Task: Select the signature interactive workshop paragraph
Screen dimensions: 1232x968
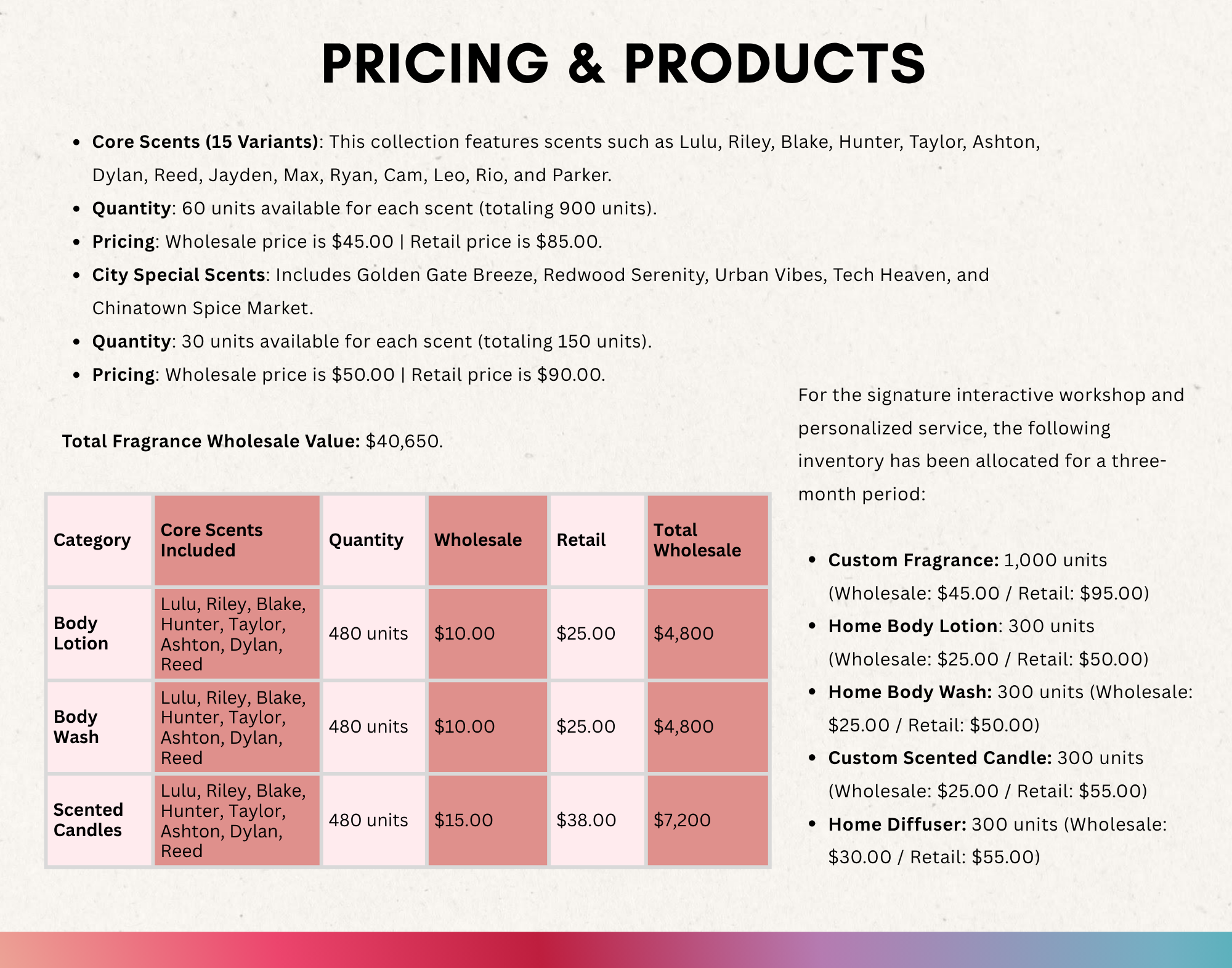Action: point(991,444)
